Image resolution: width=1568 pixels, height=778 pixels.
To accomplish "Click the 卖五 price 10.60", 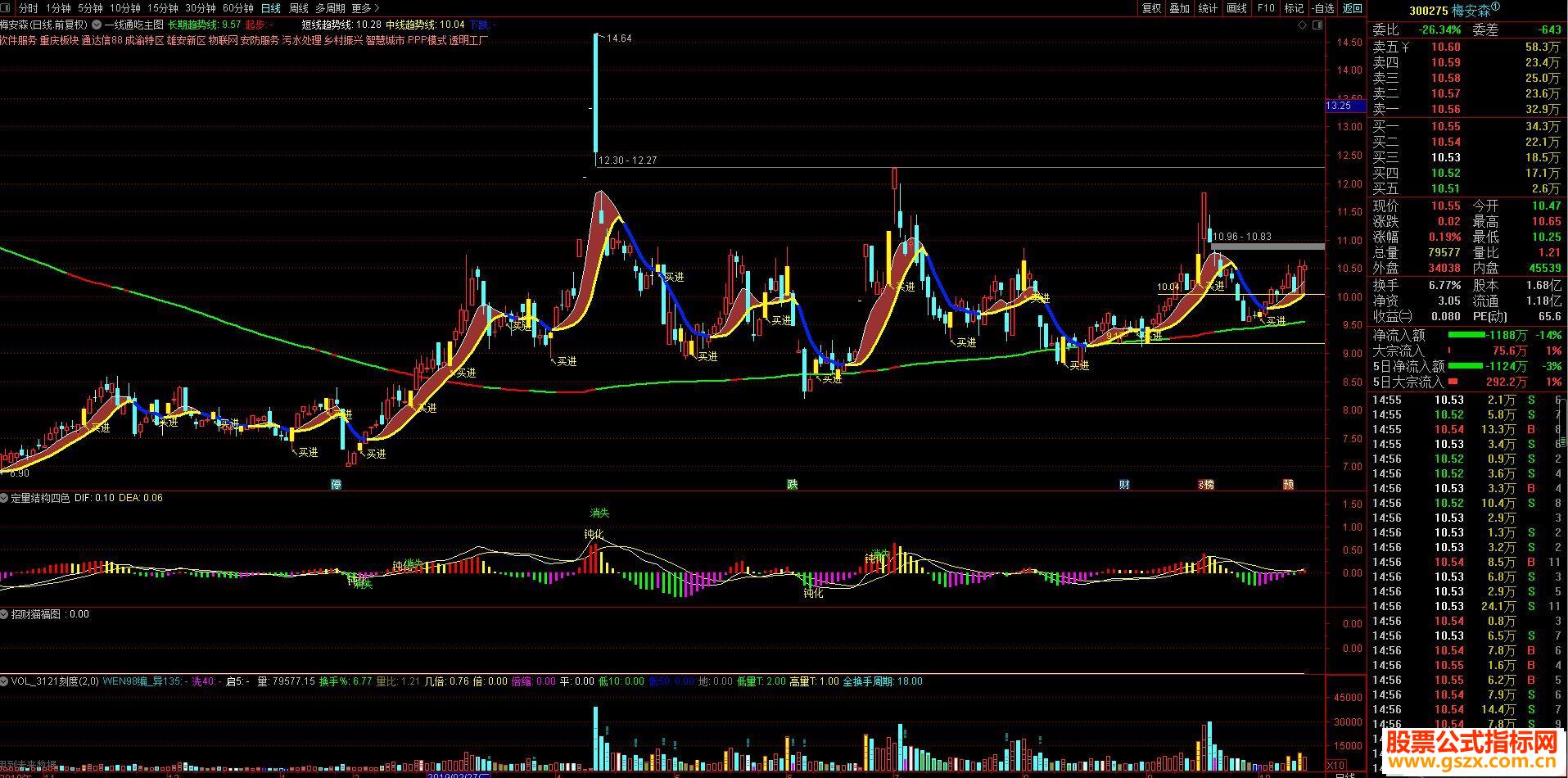I will [1445, 47].
